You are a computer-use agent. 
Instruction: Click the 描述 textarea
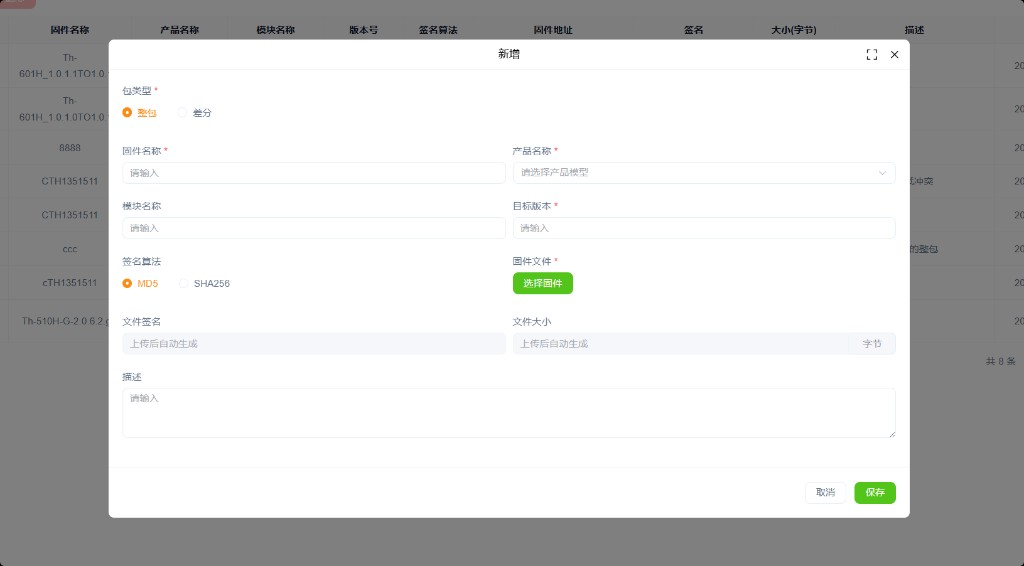click(x=509, y=413)
